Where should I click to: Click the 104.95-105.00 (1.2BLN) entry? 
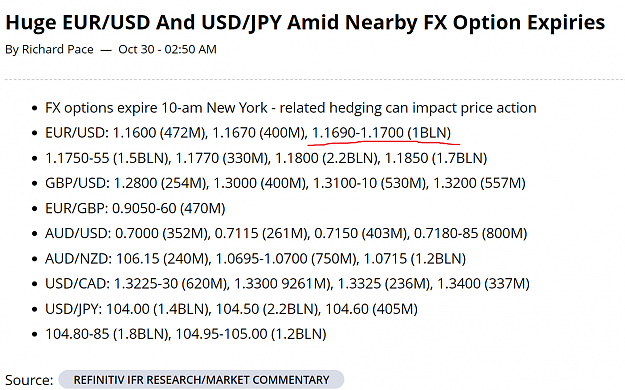(251, 334)
